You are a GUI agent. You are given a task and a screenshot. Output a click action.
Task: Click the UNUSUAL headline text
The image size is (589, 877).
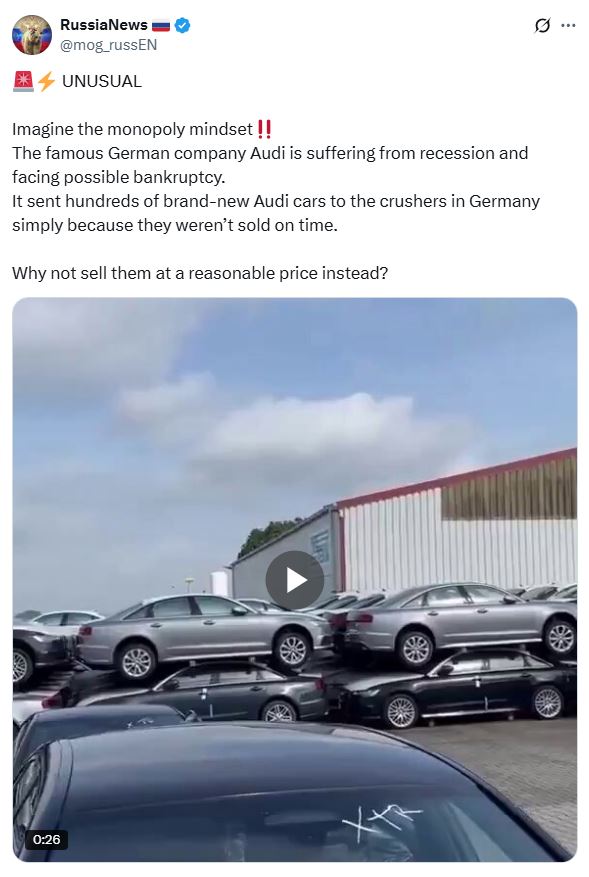coord(102,82)
